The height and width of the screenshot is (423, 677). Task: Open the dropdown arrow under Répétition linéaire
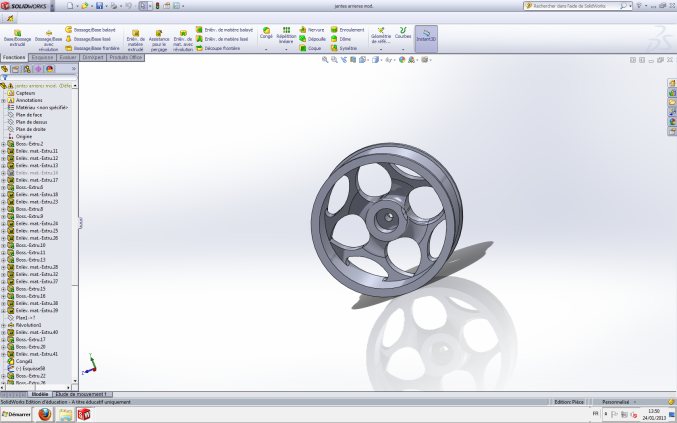286,50
